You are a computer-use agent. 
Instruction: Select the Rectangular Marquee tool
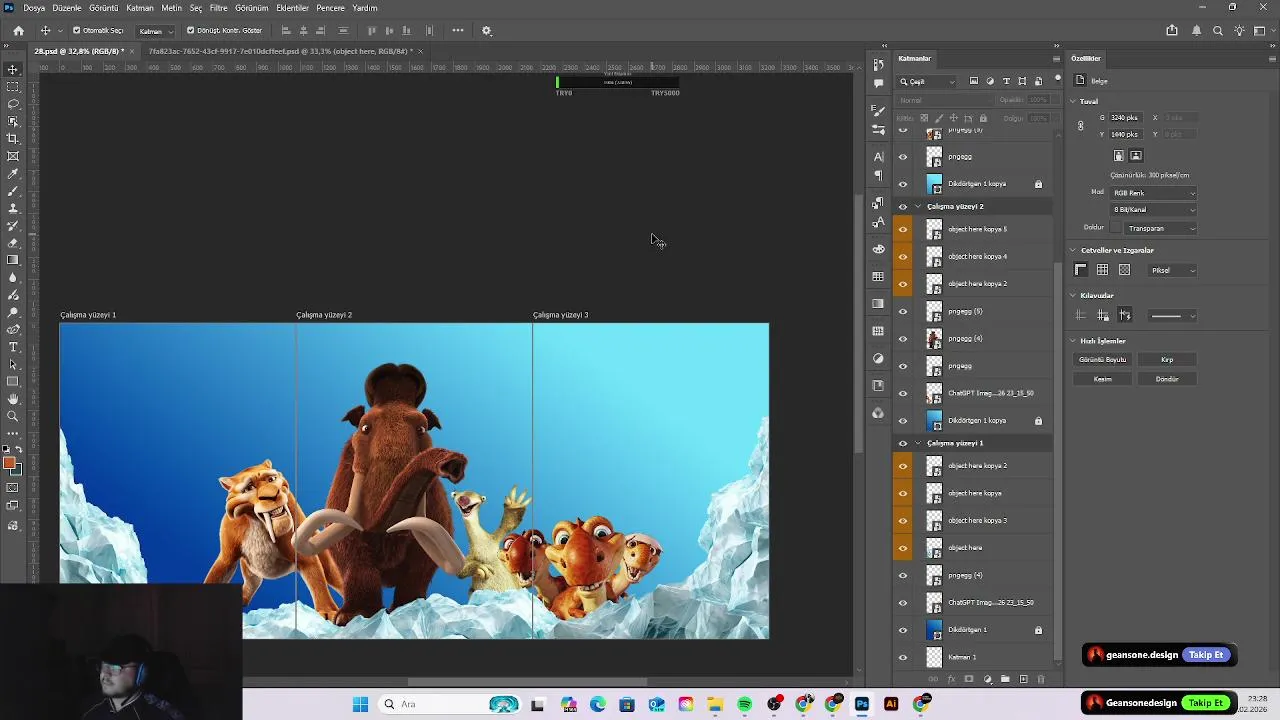[x=13, y=87]
